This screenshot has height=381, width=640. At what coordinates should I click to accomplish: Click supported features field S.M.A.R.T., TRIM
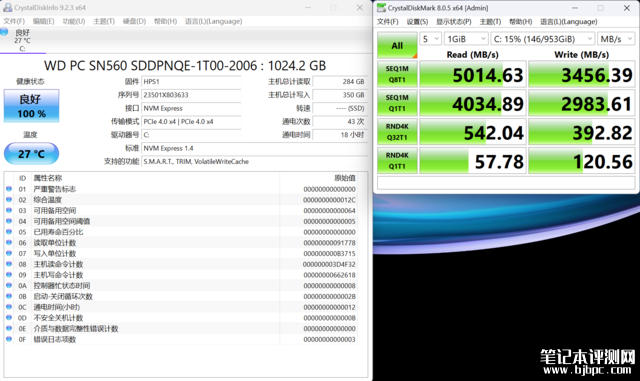point(254,162)
